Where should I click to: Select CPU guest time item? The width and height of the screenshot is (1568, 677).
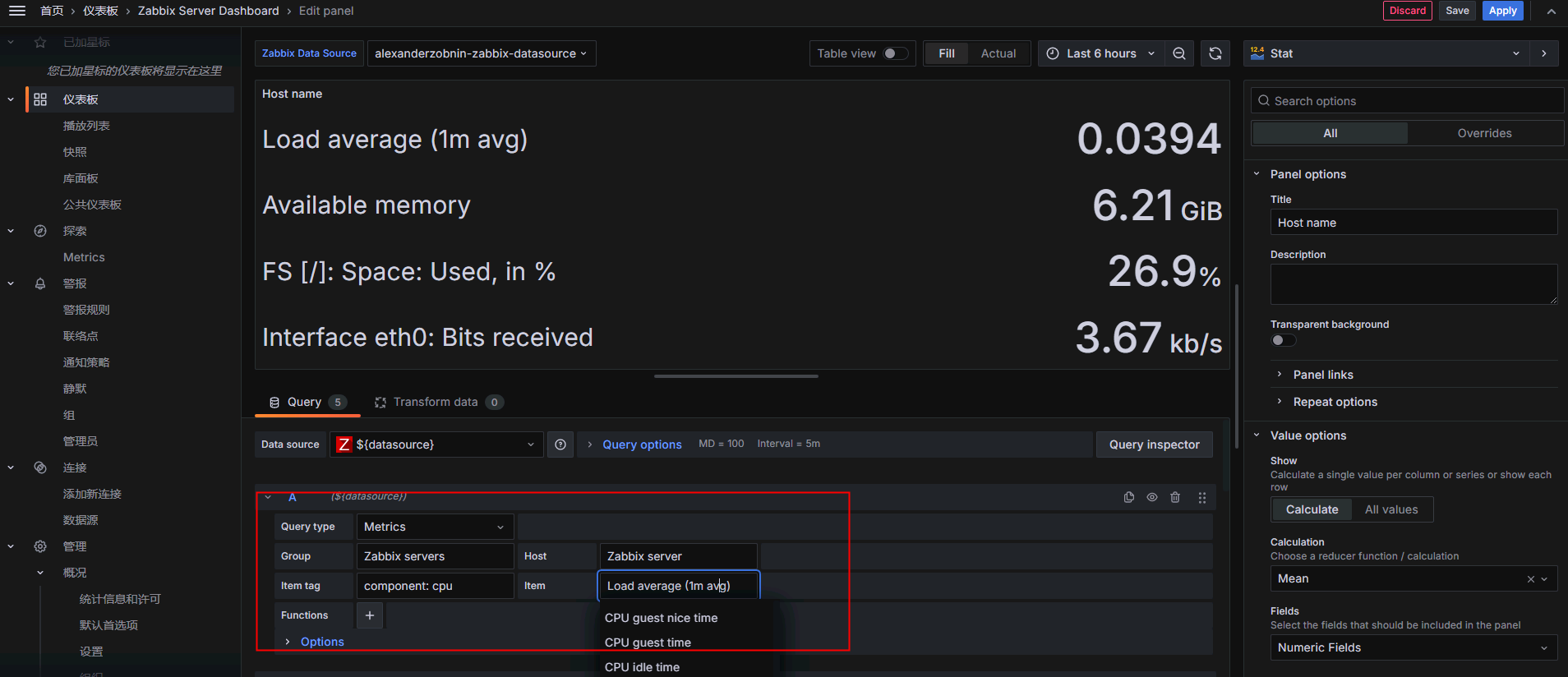(648, 642)
